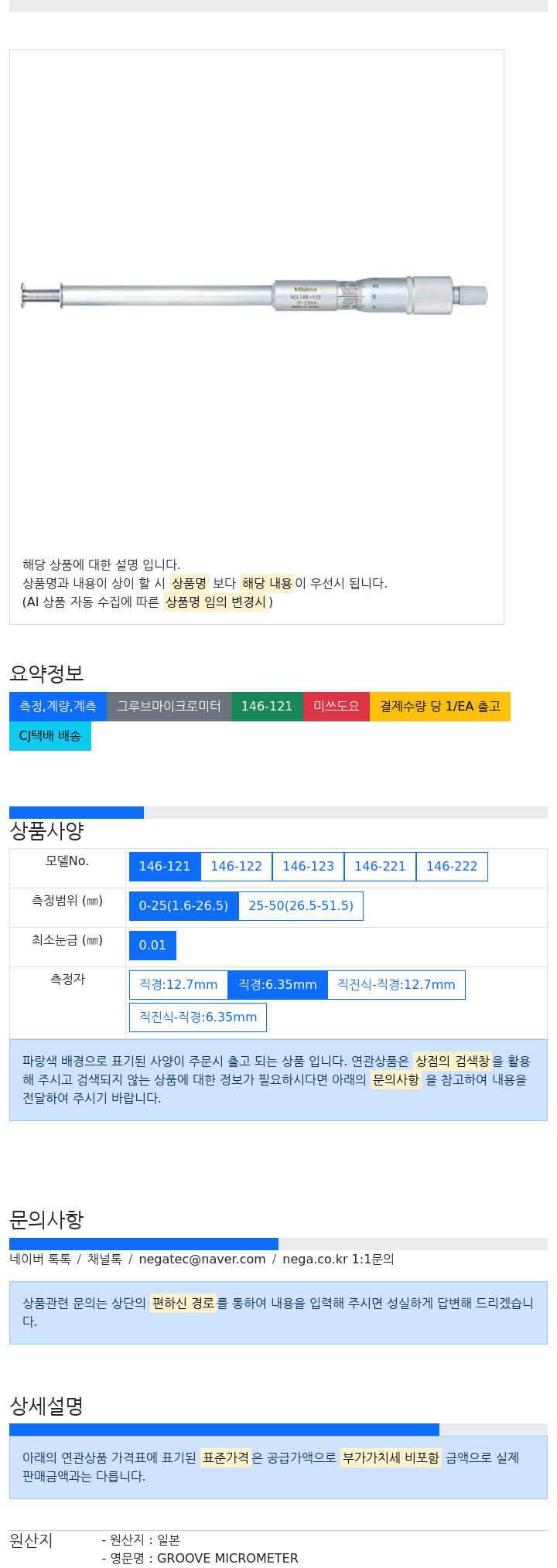Screen dimensions: 557x1568
Task: Choose 직진식-직경:12.7mm anvil option
Action: point(396,985)
